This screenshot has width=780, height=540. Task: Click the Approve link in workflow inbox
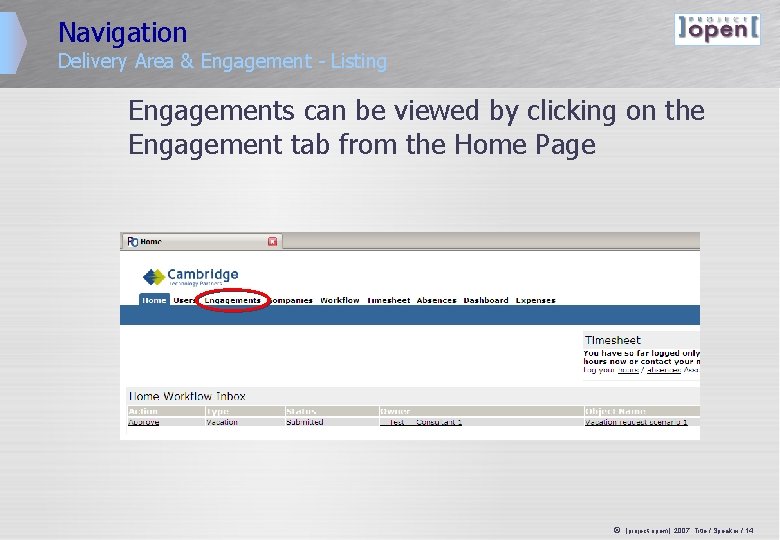[x=144, y=422]
